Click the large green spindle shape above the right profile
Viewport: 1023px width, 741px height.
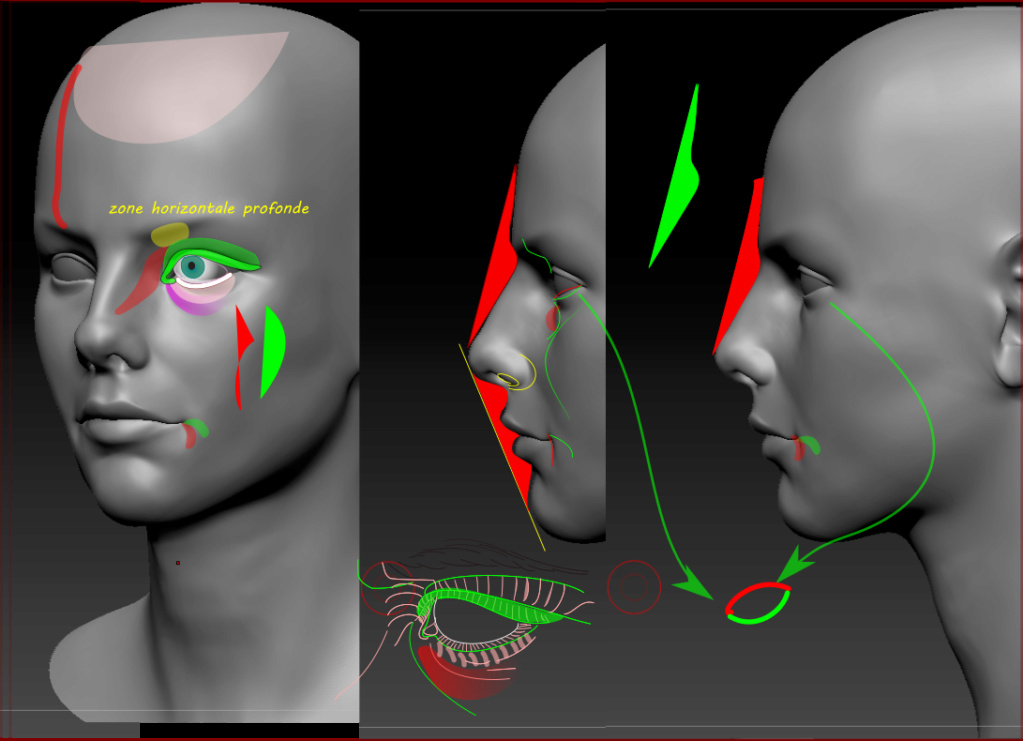coord(675,176)
